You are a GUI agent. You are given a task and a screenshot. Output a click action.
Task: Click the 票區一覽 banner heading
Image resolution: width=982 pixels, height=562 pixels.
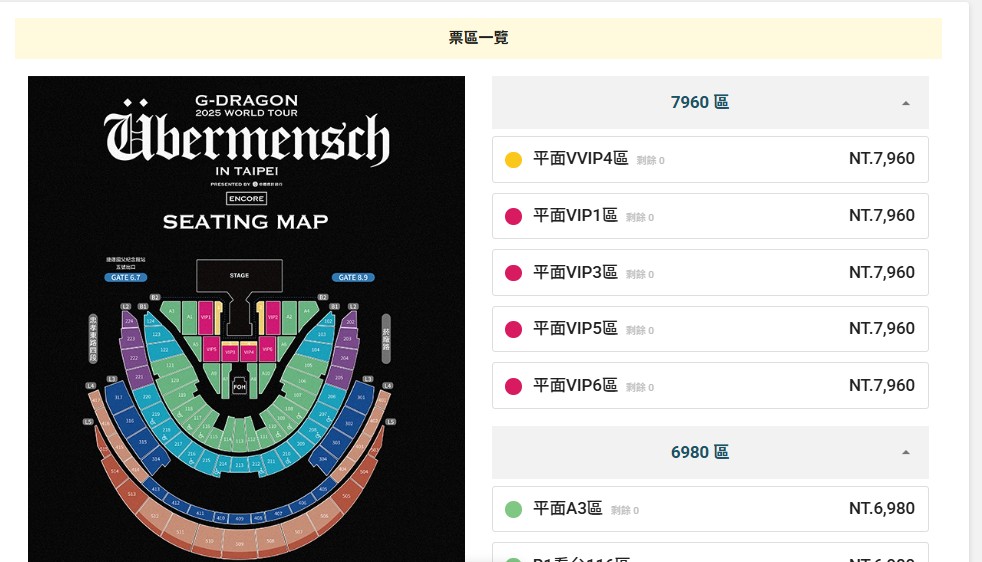click(478, 38)
